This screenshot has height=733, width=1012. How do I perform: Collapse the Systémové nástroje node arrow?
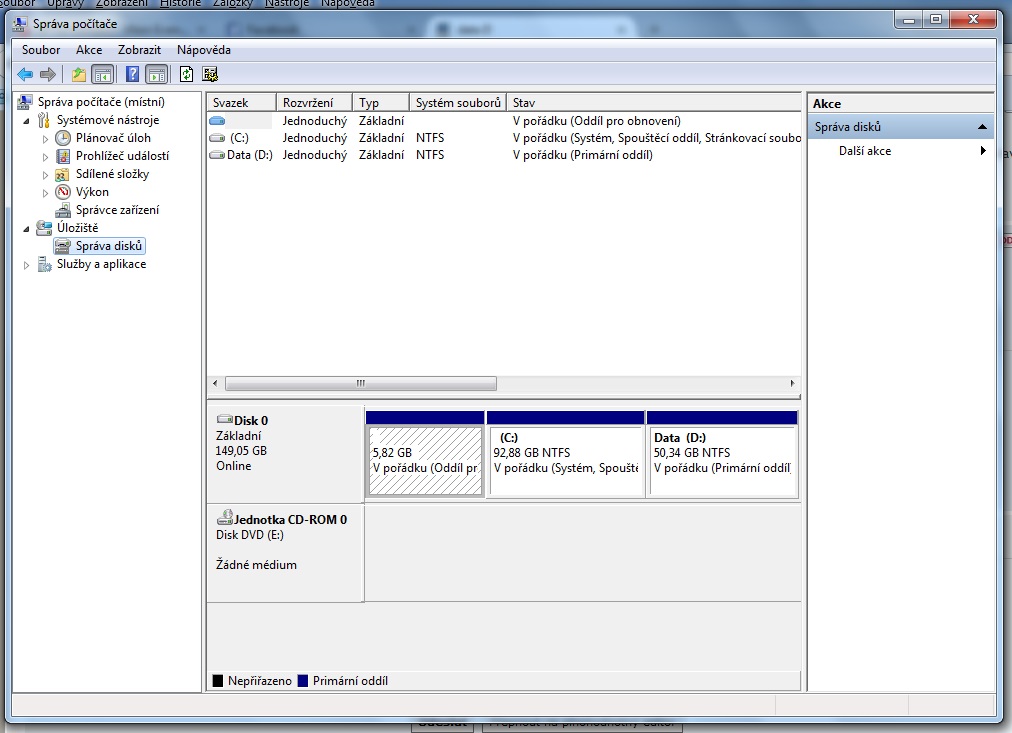(x=27, y=120)
